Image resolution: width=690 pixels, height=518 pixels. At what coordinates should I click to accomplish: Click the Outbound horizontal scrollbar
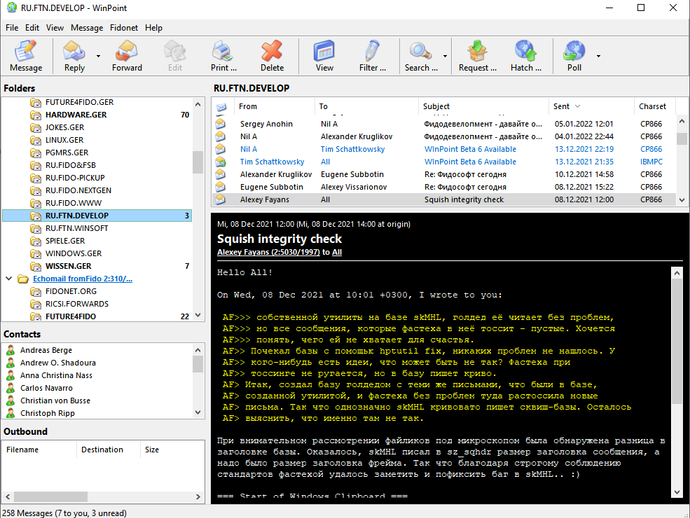pos(103,496)
